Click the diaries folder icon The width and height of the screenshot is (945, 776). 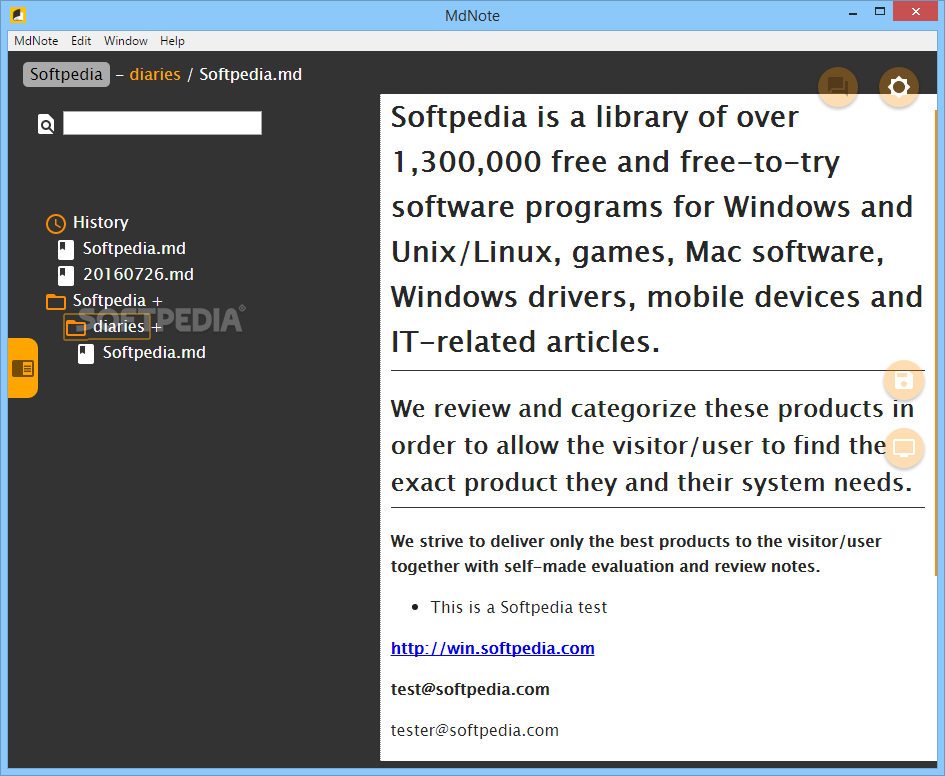[x=76, y=328]
